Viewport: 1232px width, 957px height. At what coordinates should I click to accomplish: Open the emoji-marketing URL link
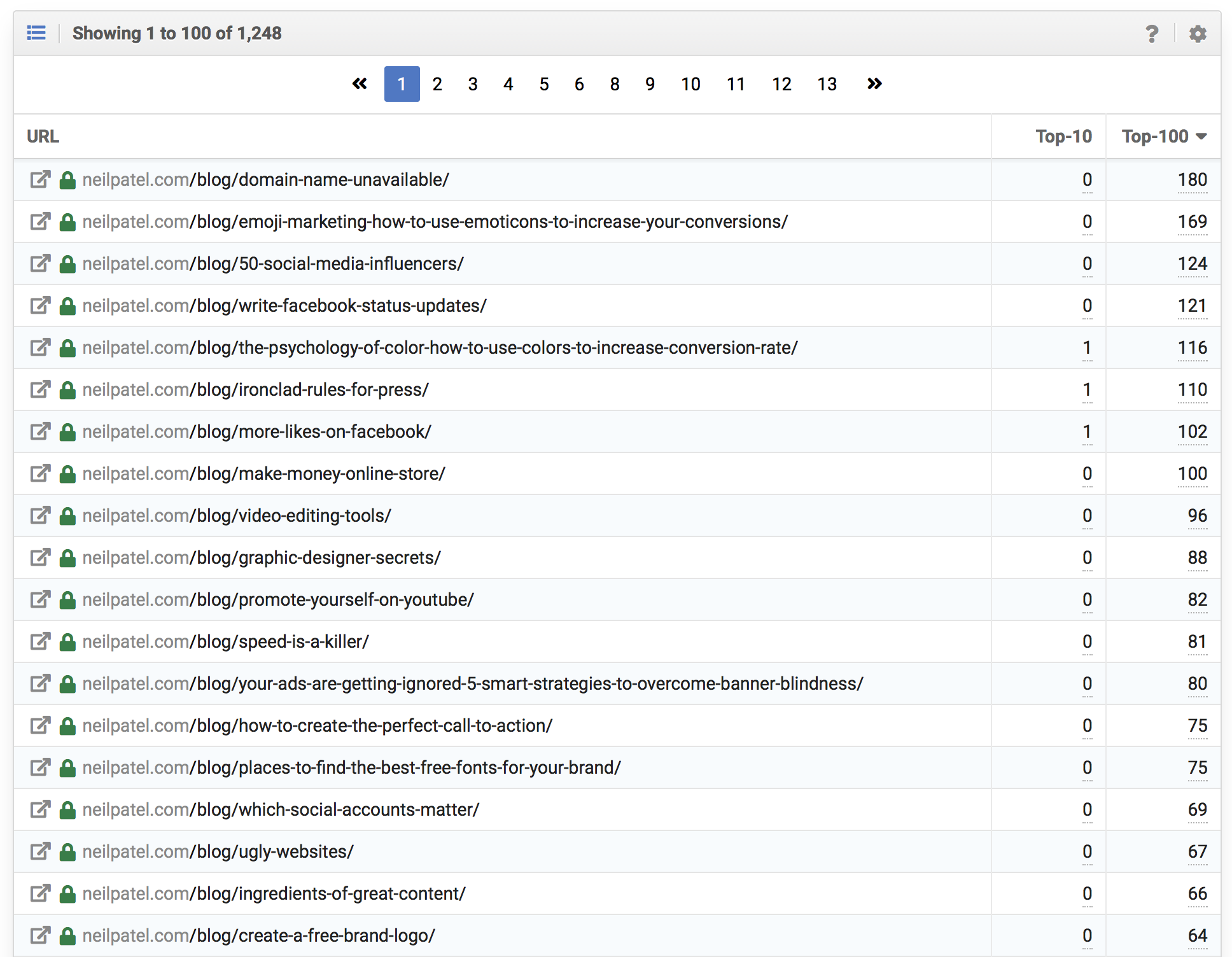(435, 221)
